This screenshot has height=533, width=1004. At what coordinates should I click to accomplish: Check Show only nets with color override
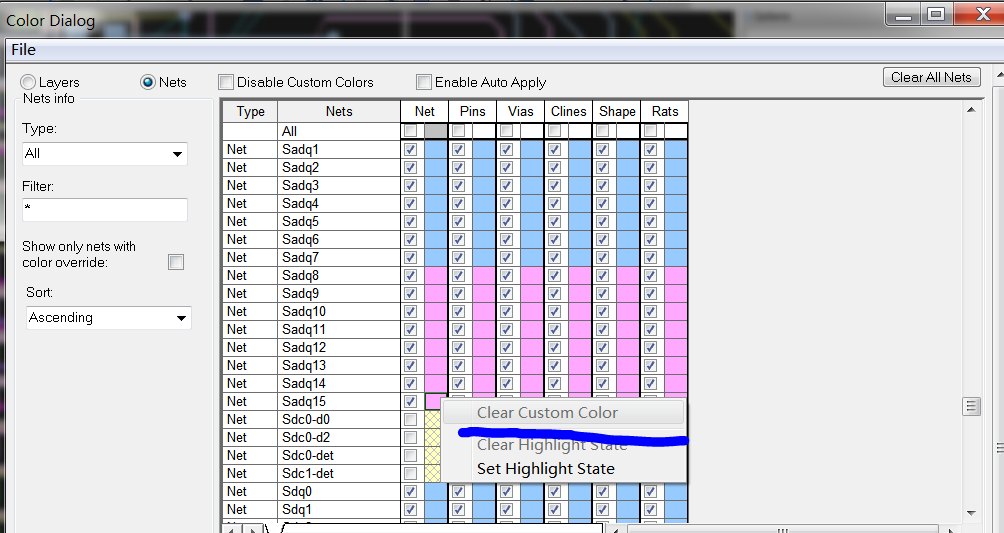click(x=176, y=262)
